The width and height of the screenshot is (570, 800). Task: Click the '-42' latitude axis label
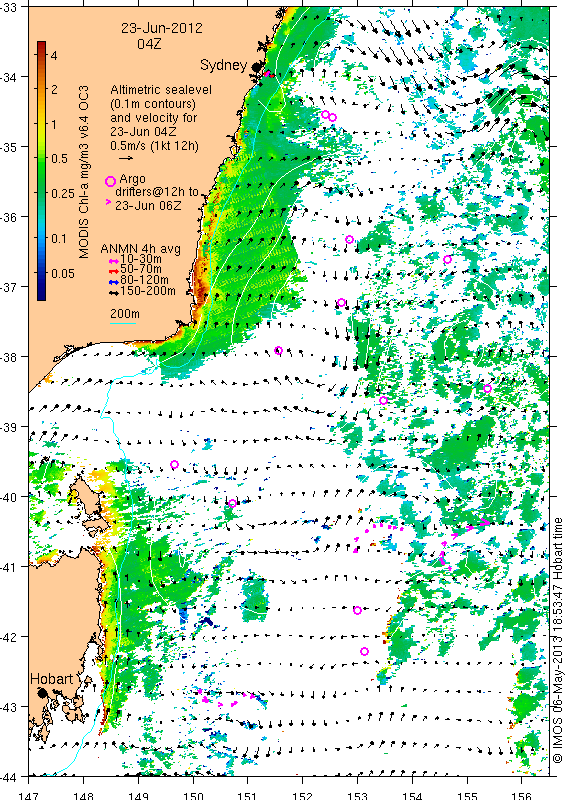click(8, 637)
